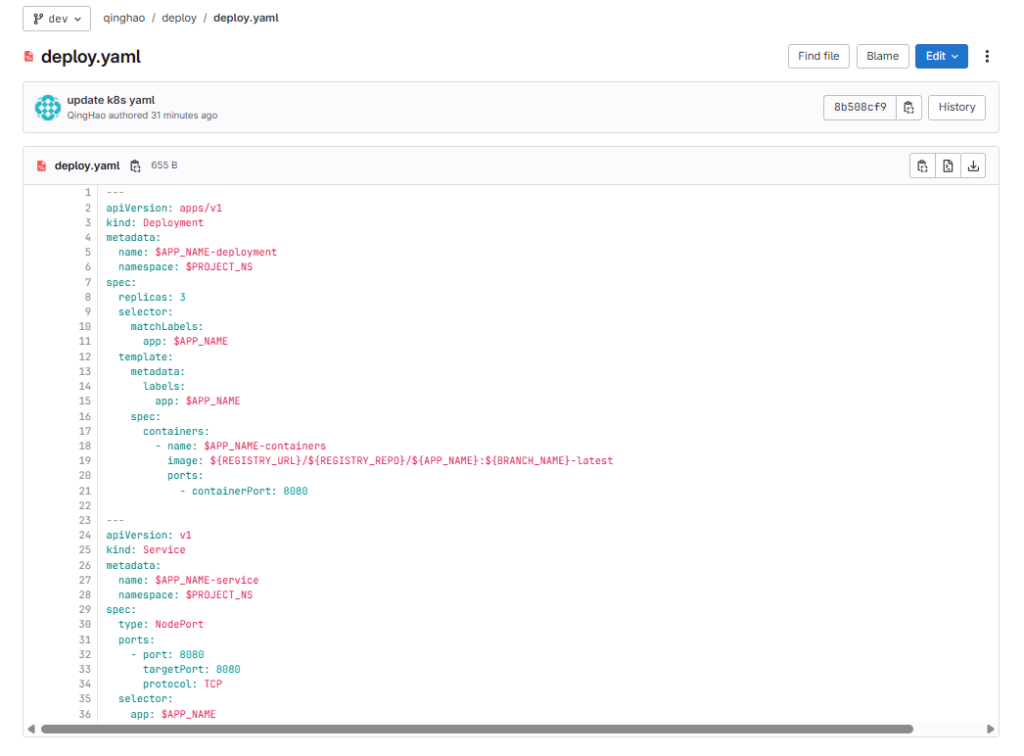The width and height of the screenshot is (1024, 756).
Task: Click QingHao's avatar image
Action: coord(48,107)
